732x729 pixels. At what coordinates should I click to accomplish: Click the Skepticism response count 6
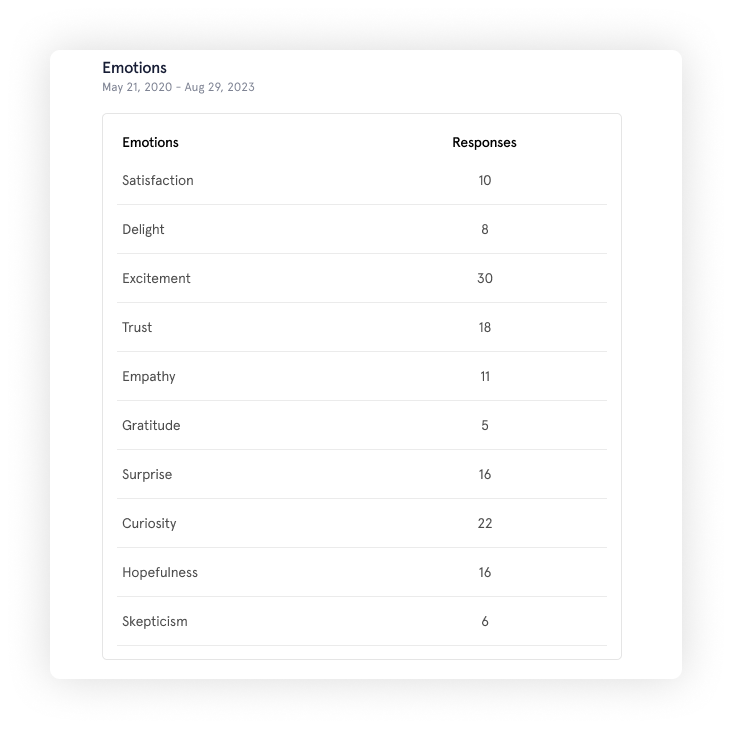485,622
